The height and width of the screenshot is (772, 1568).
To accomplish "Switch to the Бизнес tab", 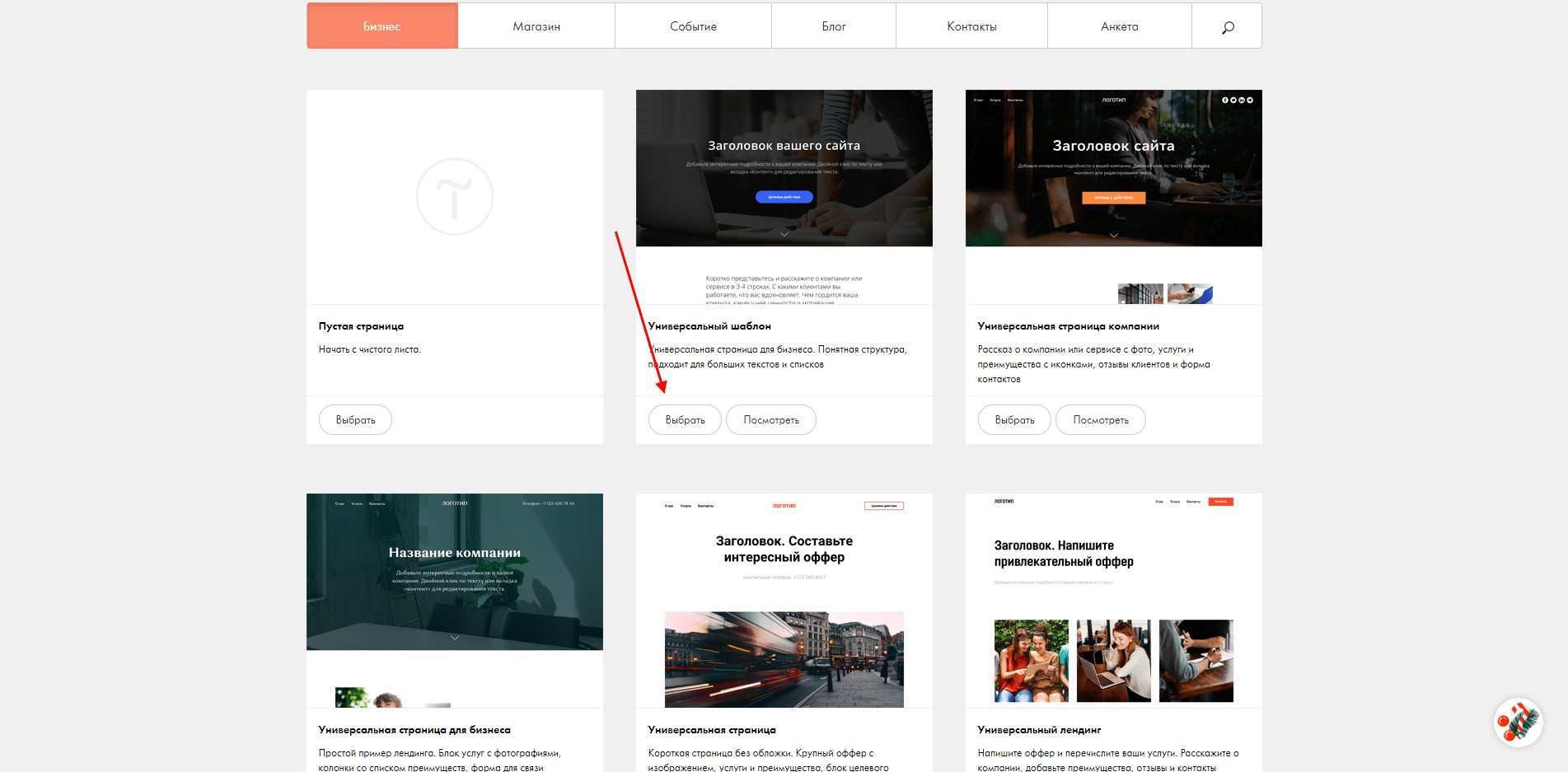I will point(382,26).
